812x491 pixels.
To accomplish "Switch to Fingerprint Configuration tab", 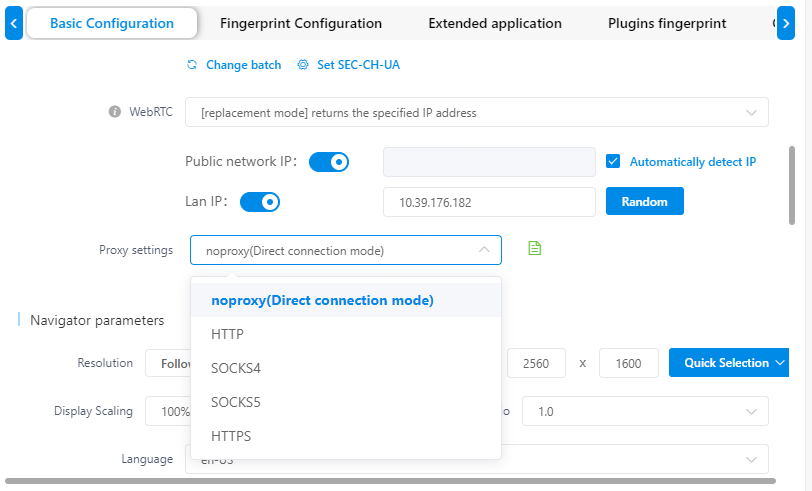I will [300, 23].
